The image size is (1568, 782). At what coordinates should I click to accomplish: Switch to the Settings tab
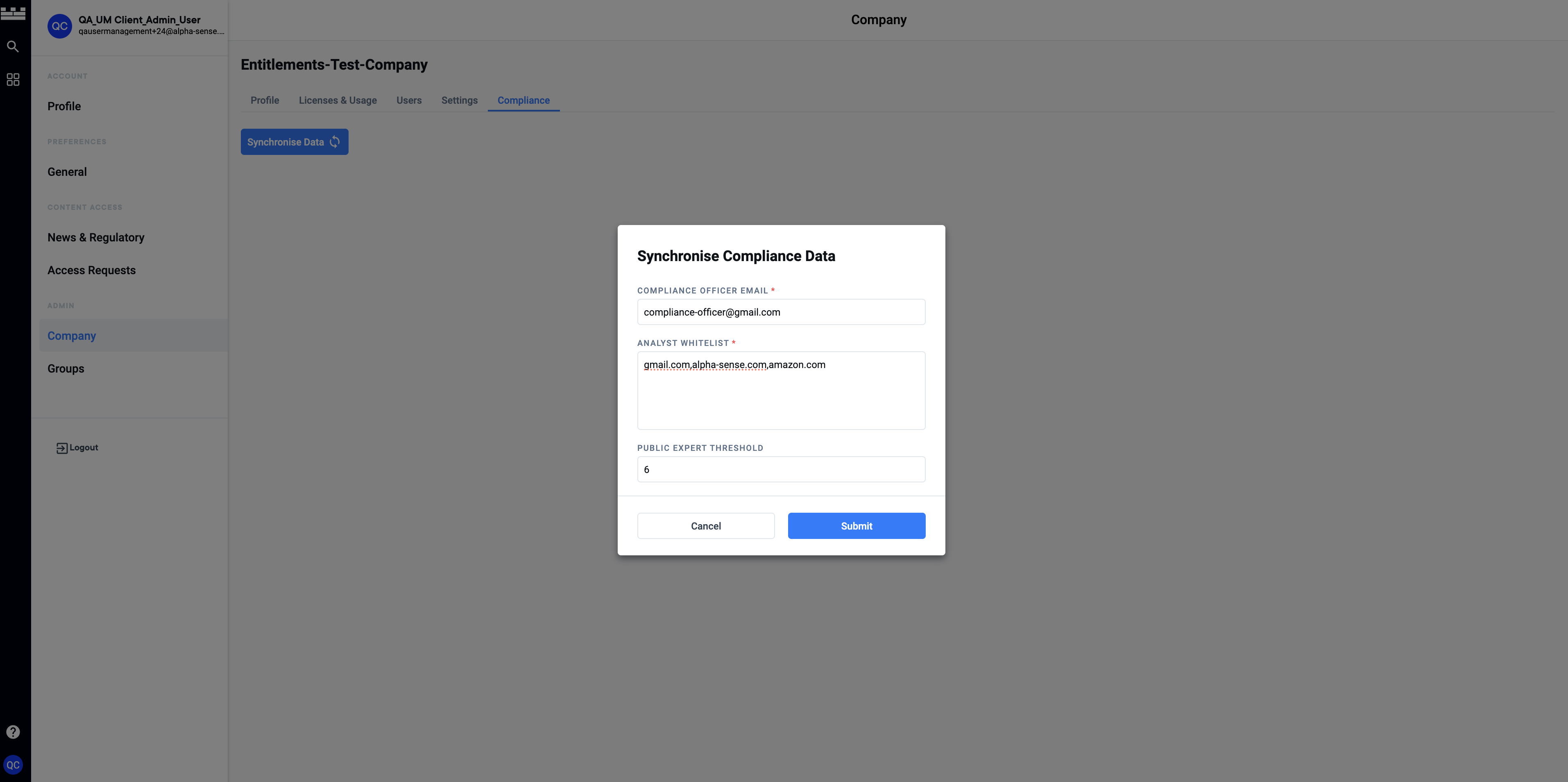point(460,100)
